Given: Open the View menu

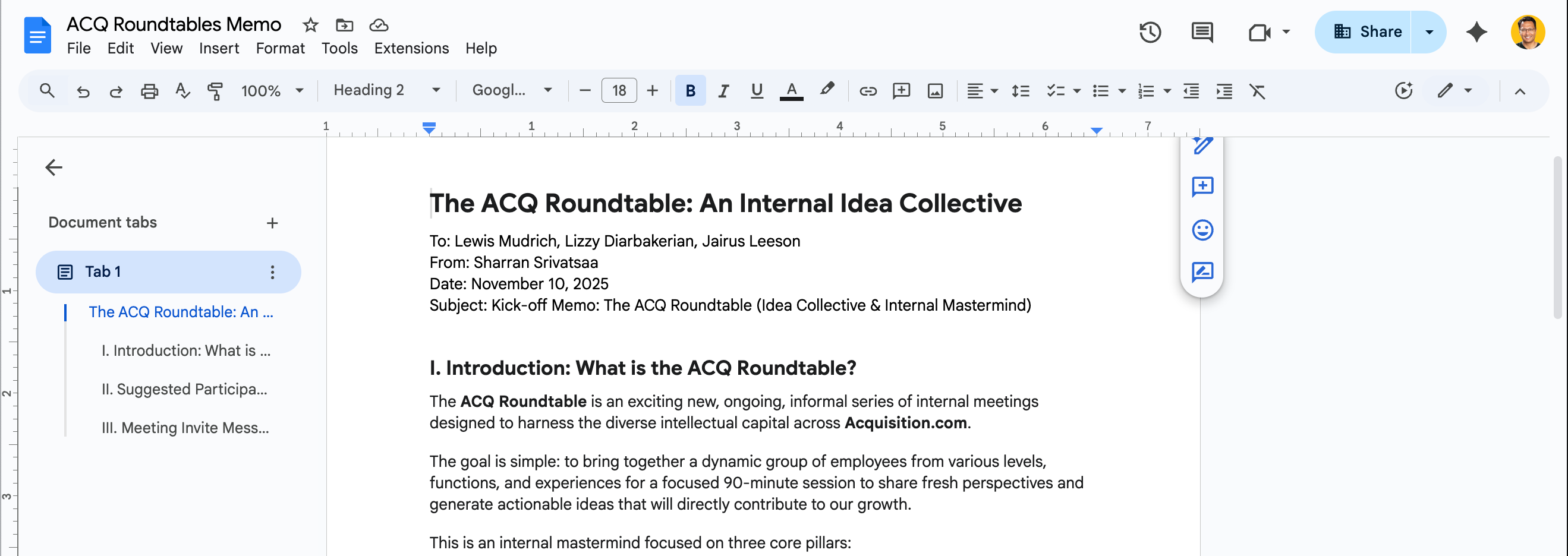Looking at the screenshot, I should 166,48.
